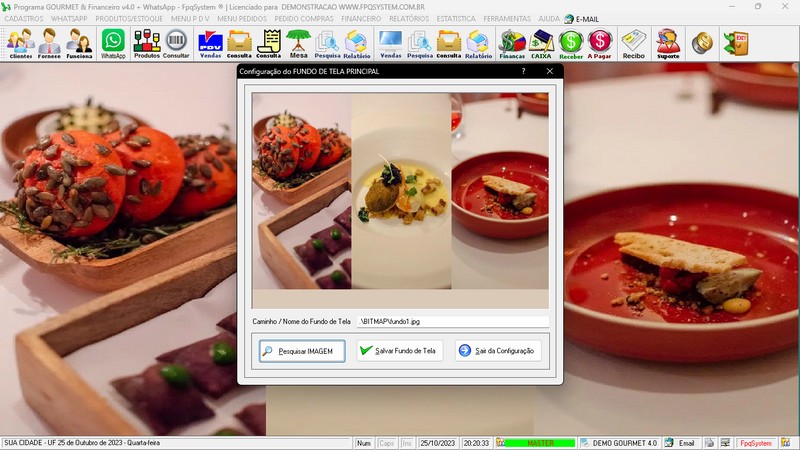The width and height of the screenshot is (800, 450).
Task: Open the Mesa table icon
Action: click(x=298, y=44)
